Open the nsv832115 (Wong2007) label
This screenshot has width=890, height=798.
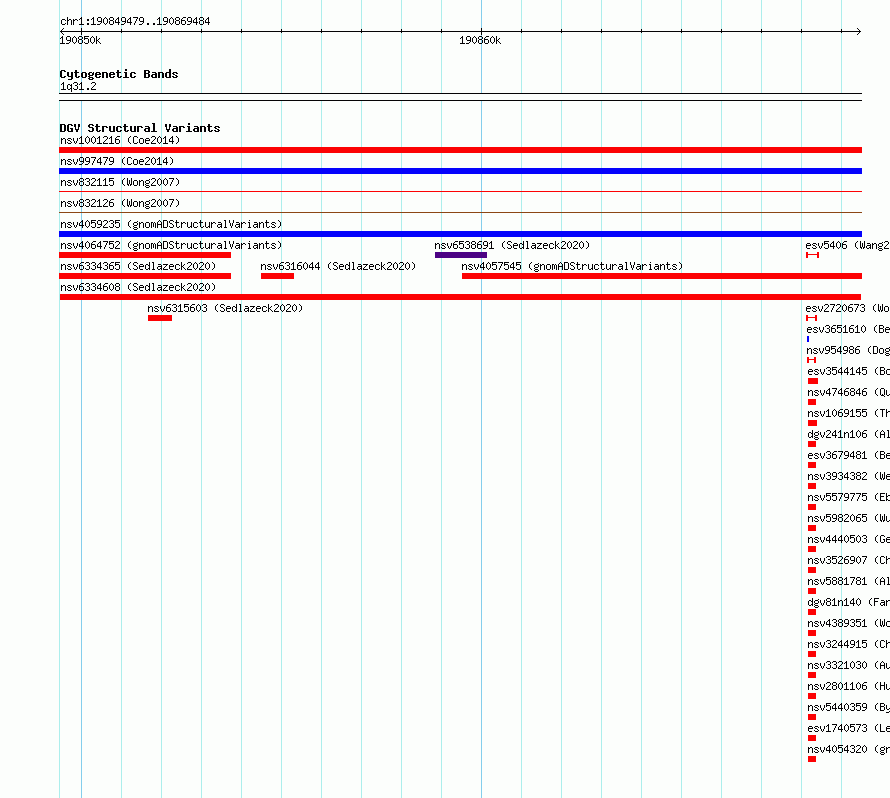coord(120,182)
